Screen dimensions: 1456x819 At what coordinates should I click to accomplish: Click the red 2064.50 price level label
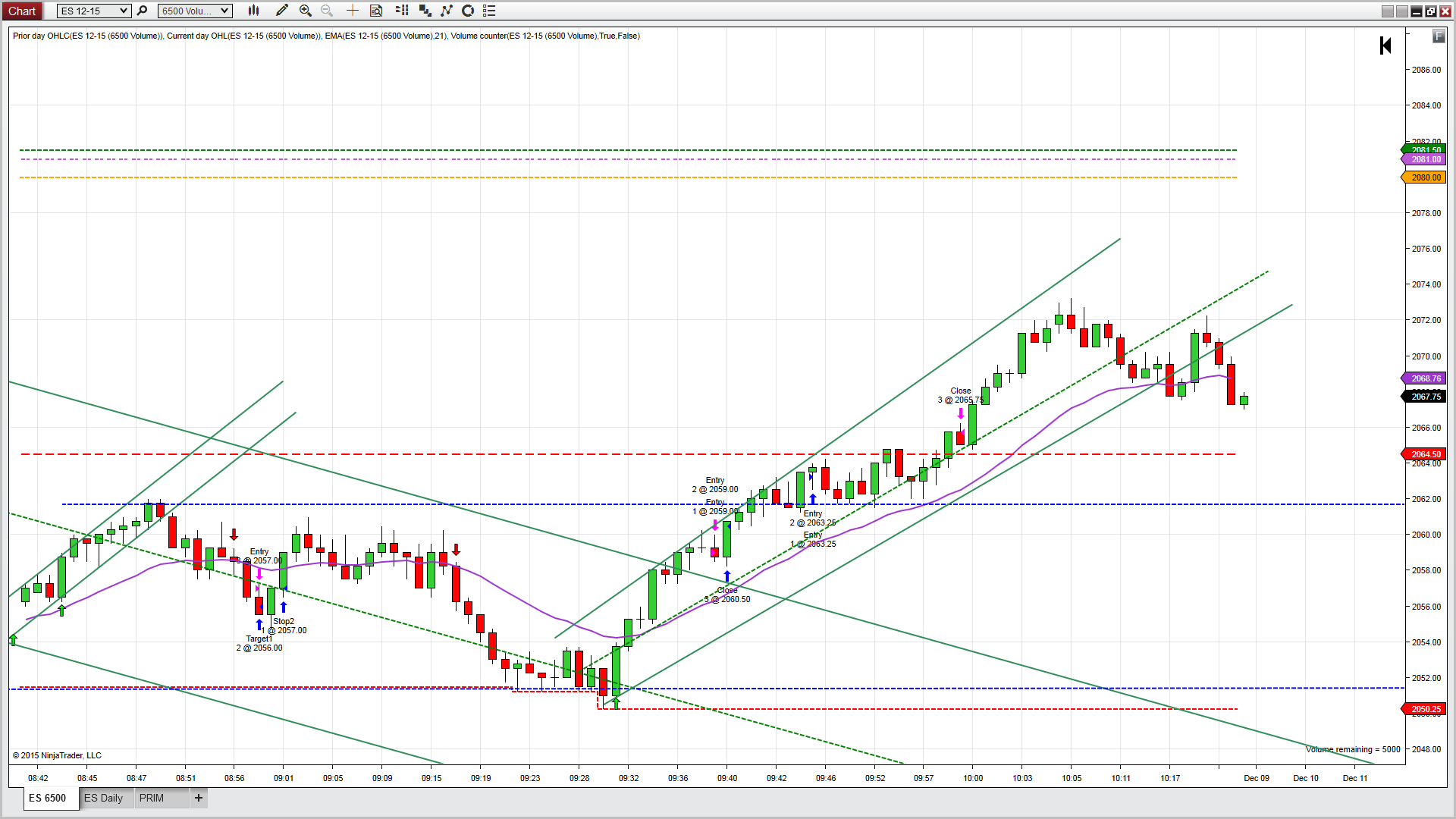coord(1425,454)
